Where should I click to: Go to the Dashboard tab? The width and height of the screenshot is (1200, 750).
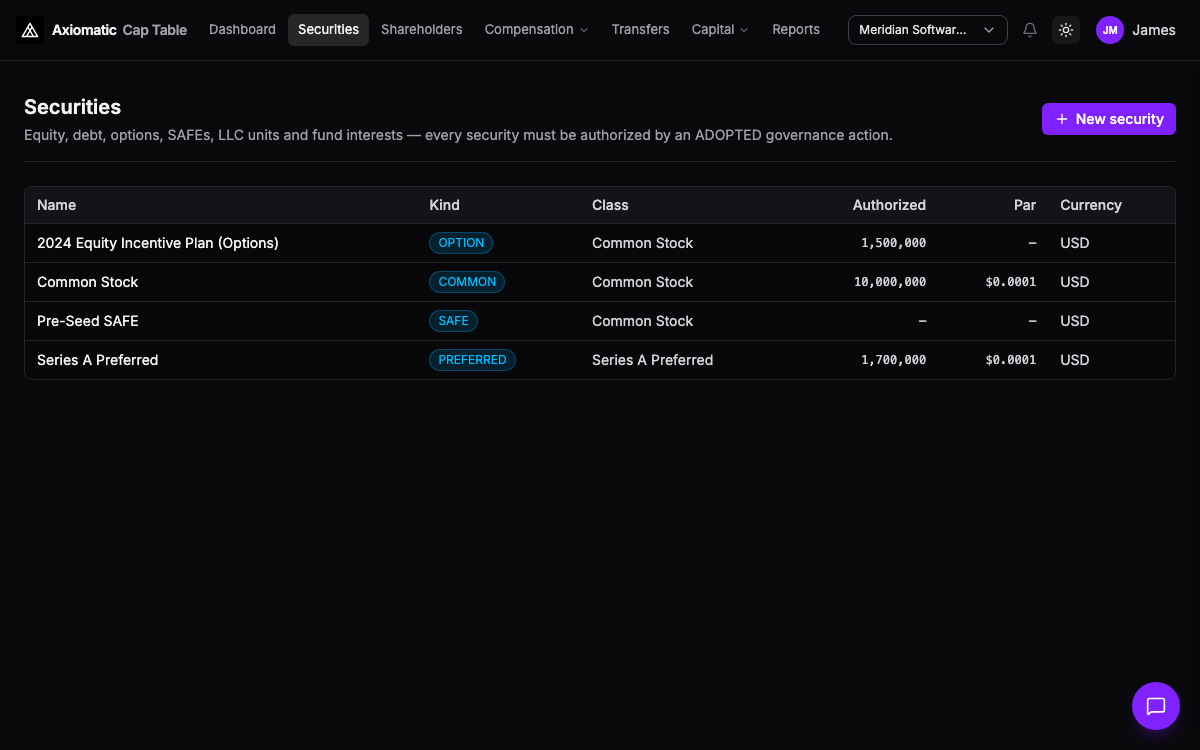click(x=242, y=30)
